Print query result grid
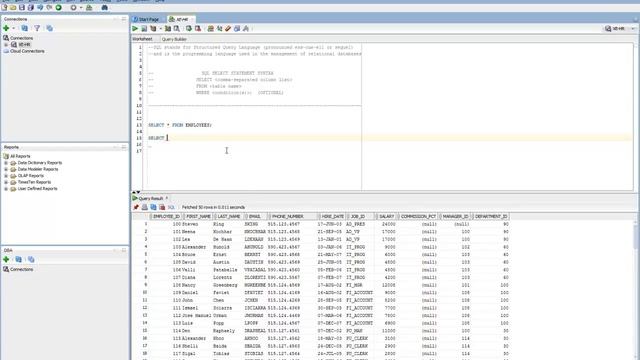This screenshot has height=360, width=640. coord(144,207)
